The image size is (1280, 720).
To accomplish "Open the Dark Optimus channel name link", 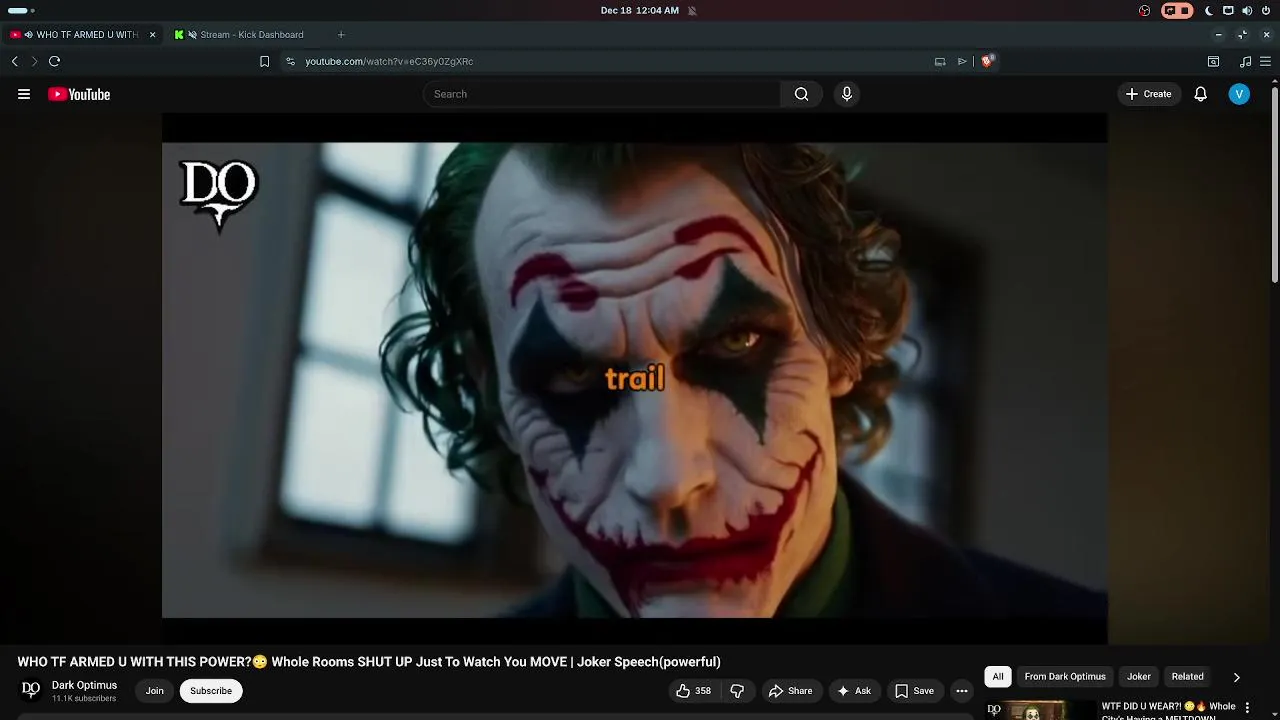I will [x=84, y=685].
